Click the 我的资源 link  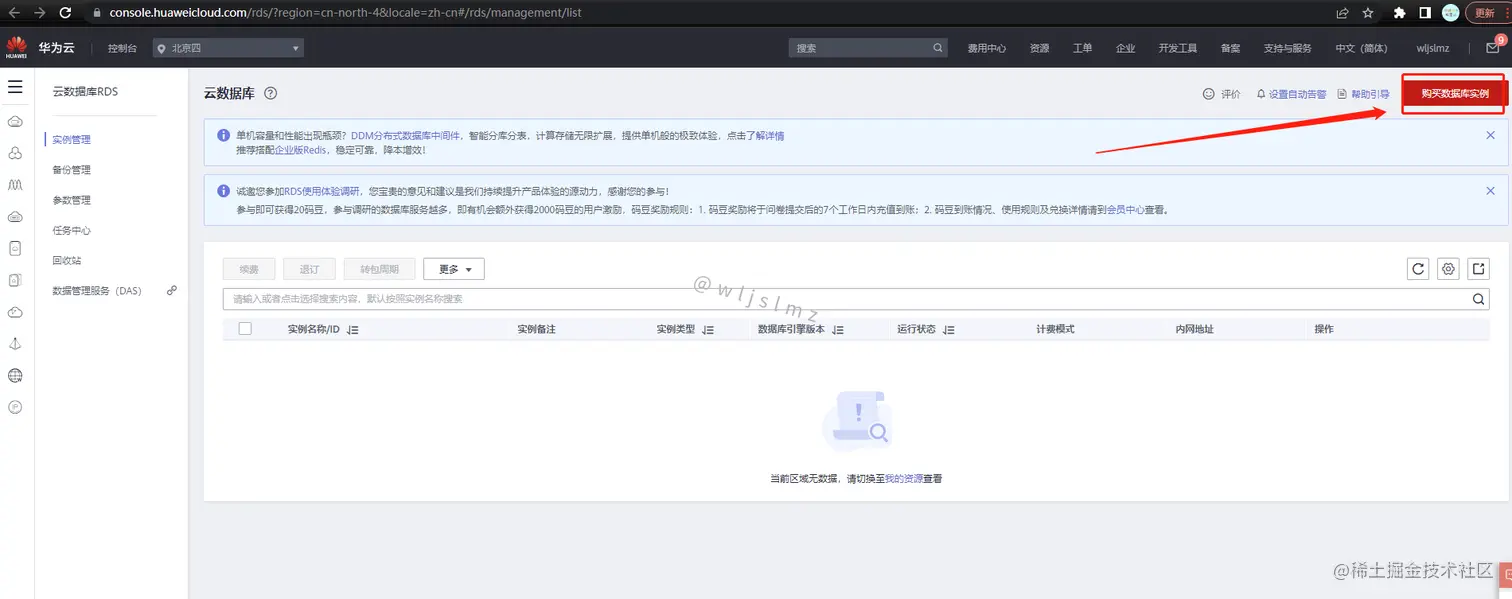pyautogui.click(x=904, y=479)
